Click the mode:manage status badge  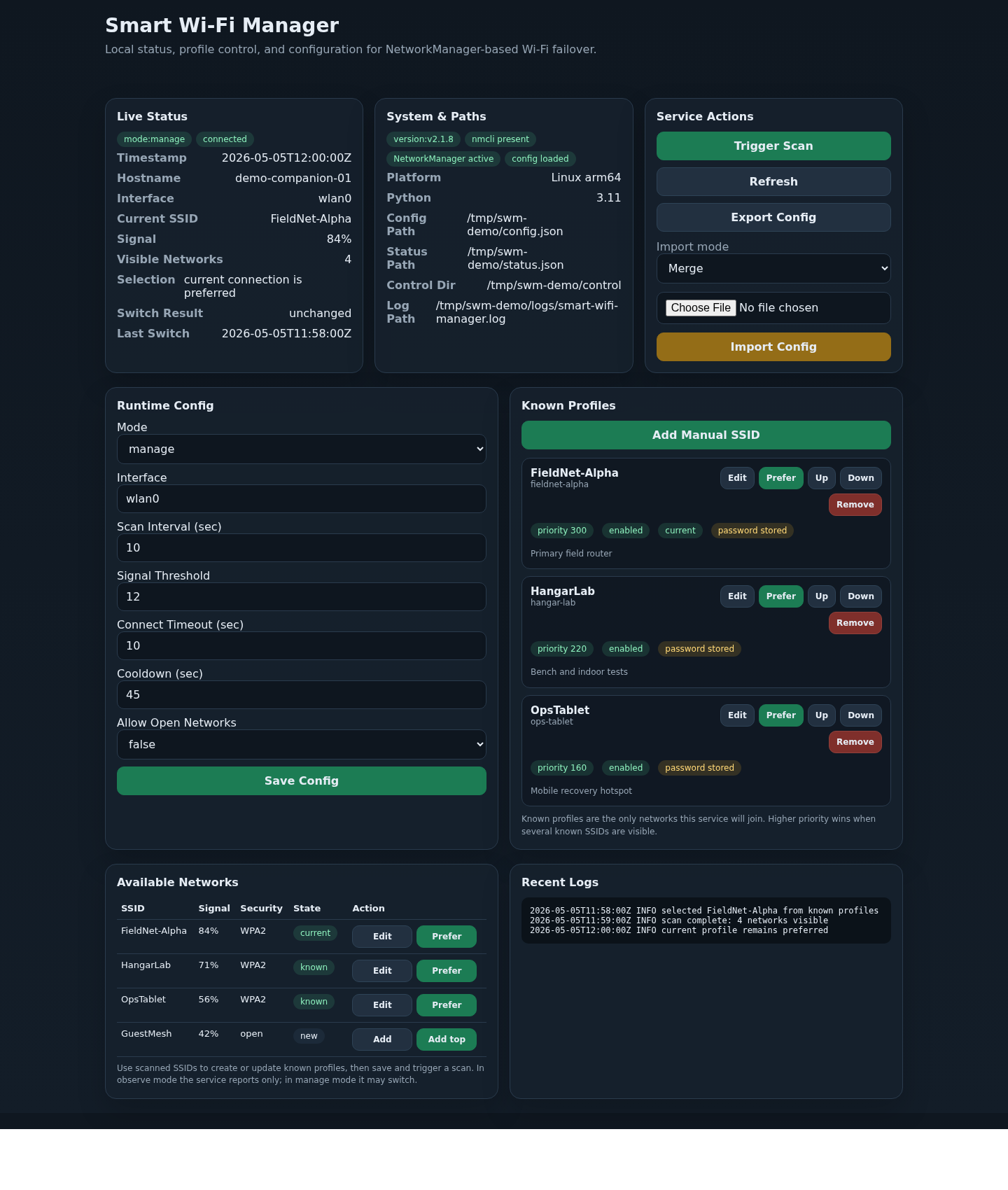(x=154, y=139)
